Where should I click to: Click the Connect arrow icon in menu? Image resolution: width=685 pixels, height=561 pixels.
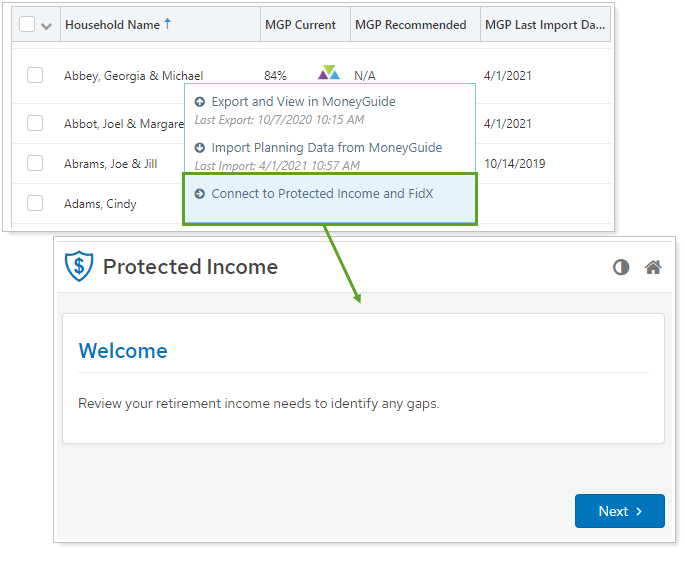[200, 194]
